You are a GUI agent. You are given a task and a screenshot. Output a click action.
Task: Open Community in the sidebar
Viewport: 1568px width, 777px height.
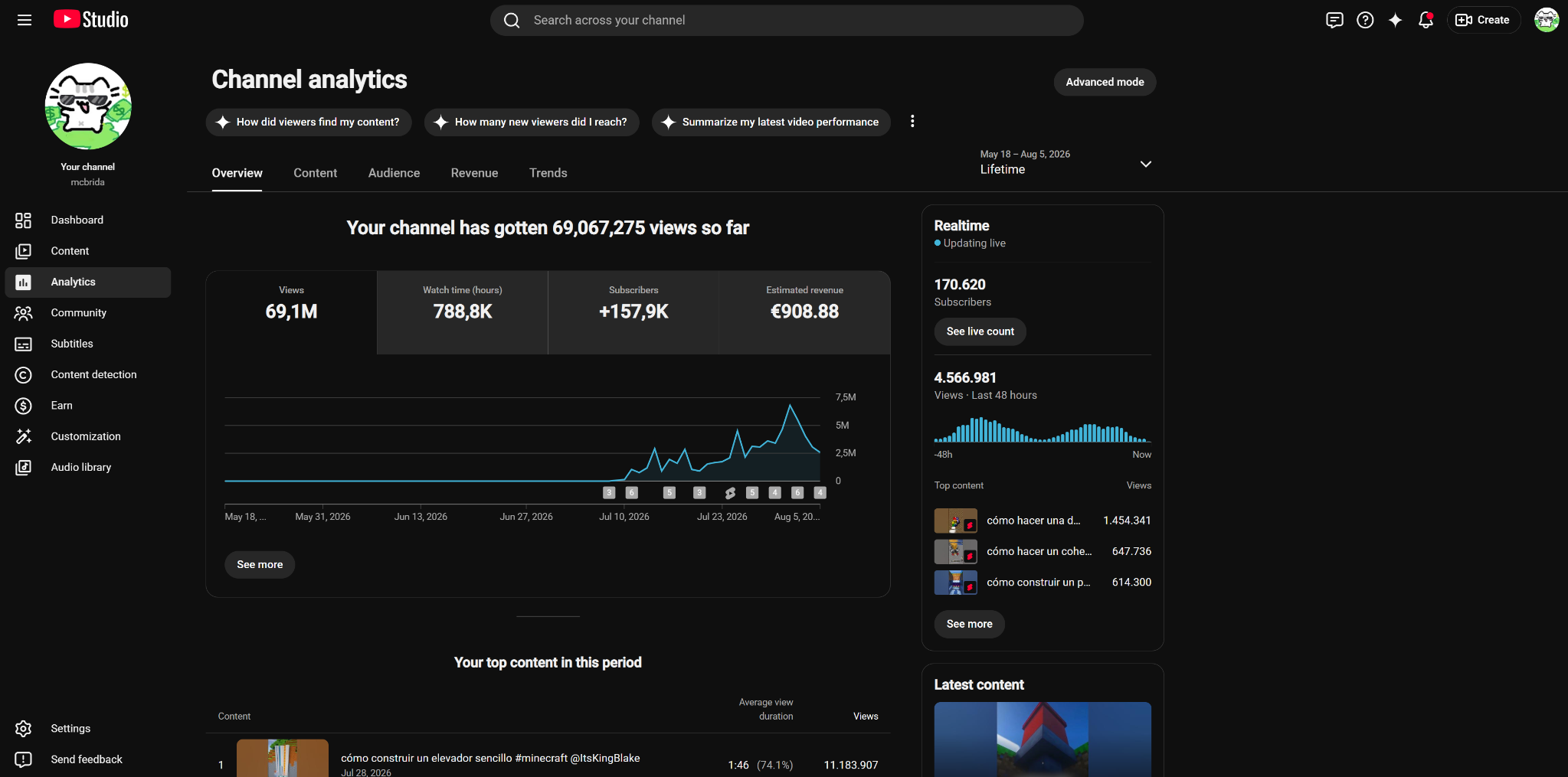point(88,313)
